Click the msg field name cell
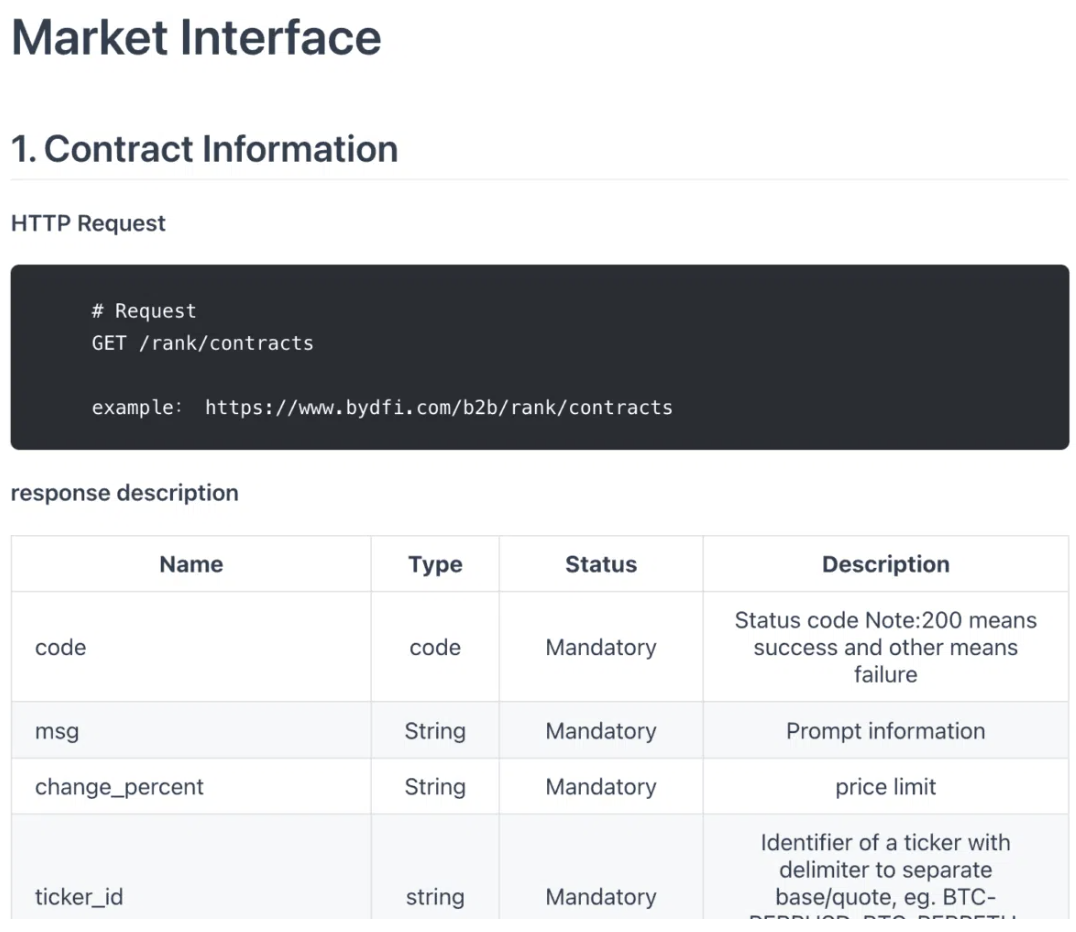The height and width of the screenshot is (932, 1076). 57,731
